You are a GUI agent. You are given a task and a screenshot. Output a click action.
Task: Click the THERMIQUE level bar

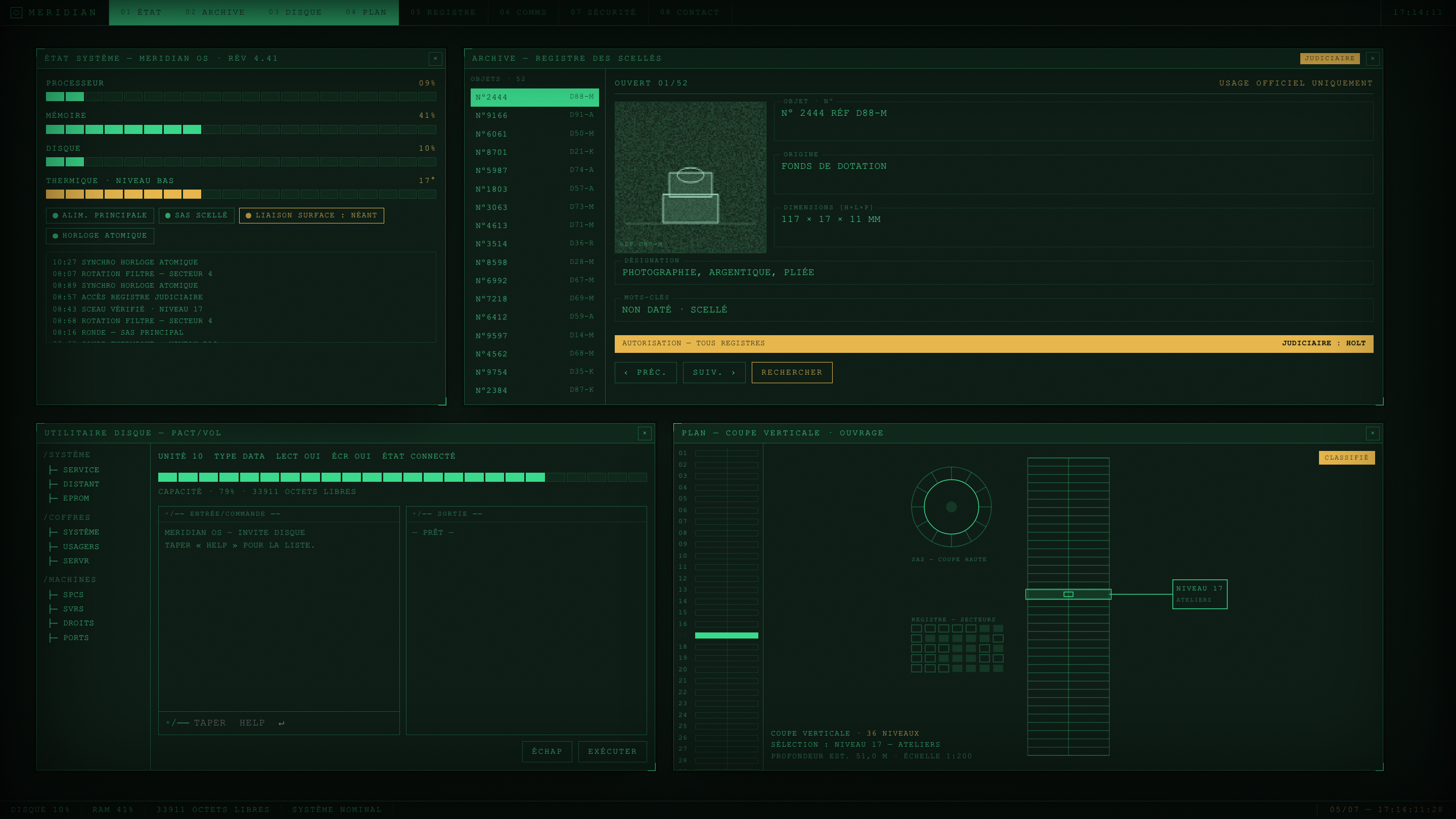[241, 195]
